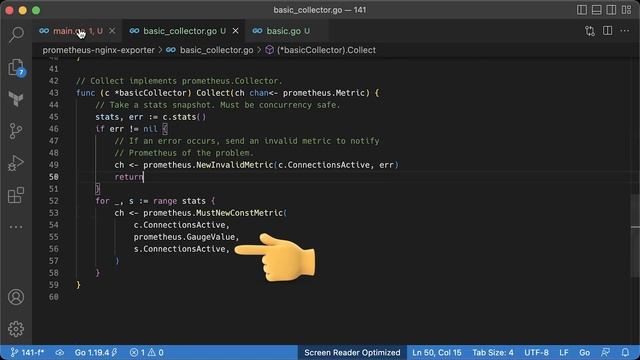
Task: Open problems indicator showing 1 error 0 warnings
Action: pos(147,353)
